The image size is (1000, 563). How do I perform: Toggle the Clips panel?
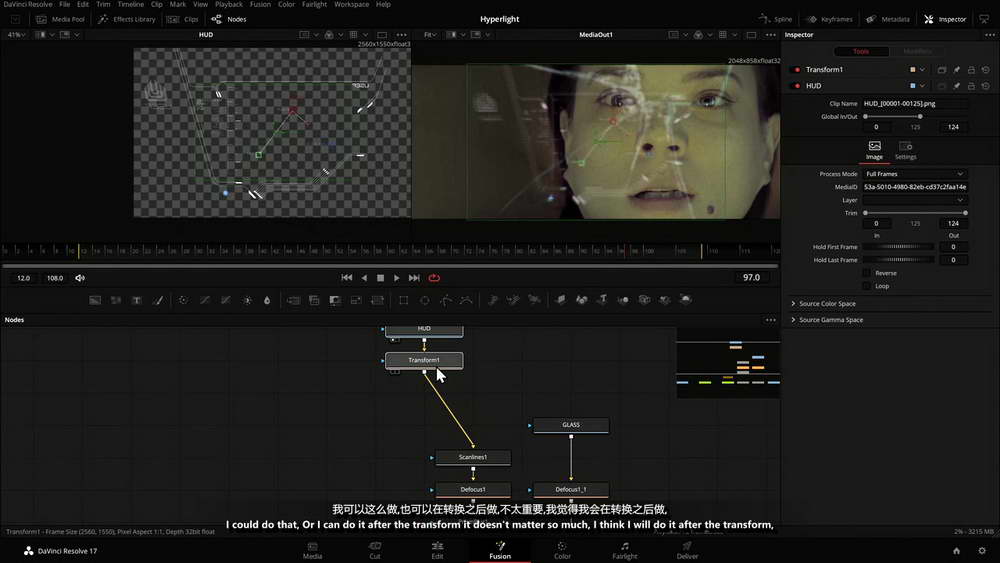182,19
